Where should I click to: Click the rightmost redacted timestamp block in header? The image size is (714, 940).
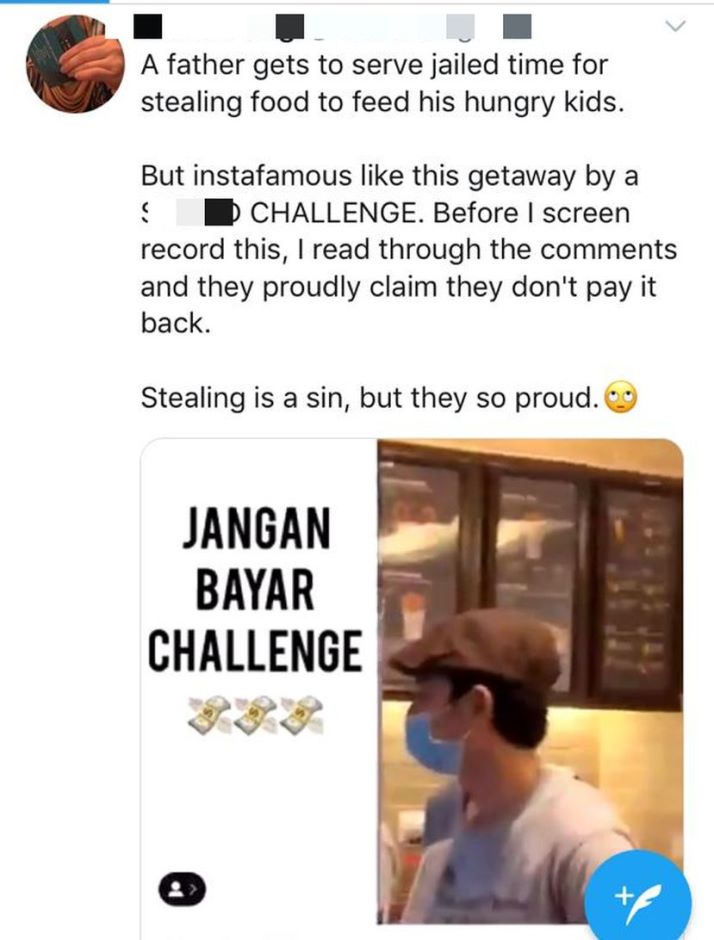tap(517, 27)
